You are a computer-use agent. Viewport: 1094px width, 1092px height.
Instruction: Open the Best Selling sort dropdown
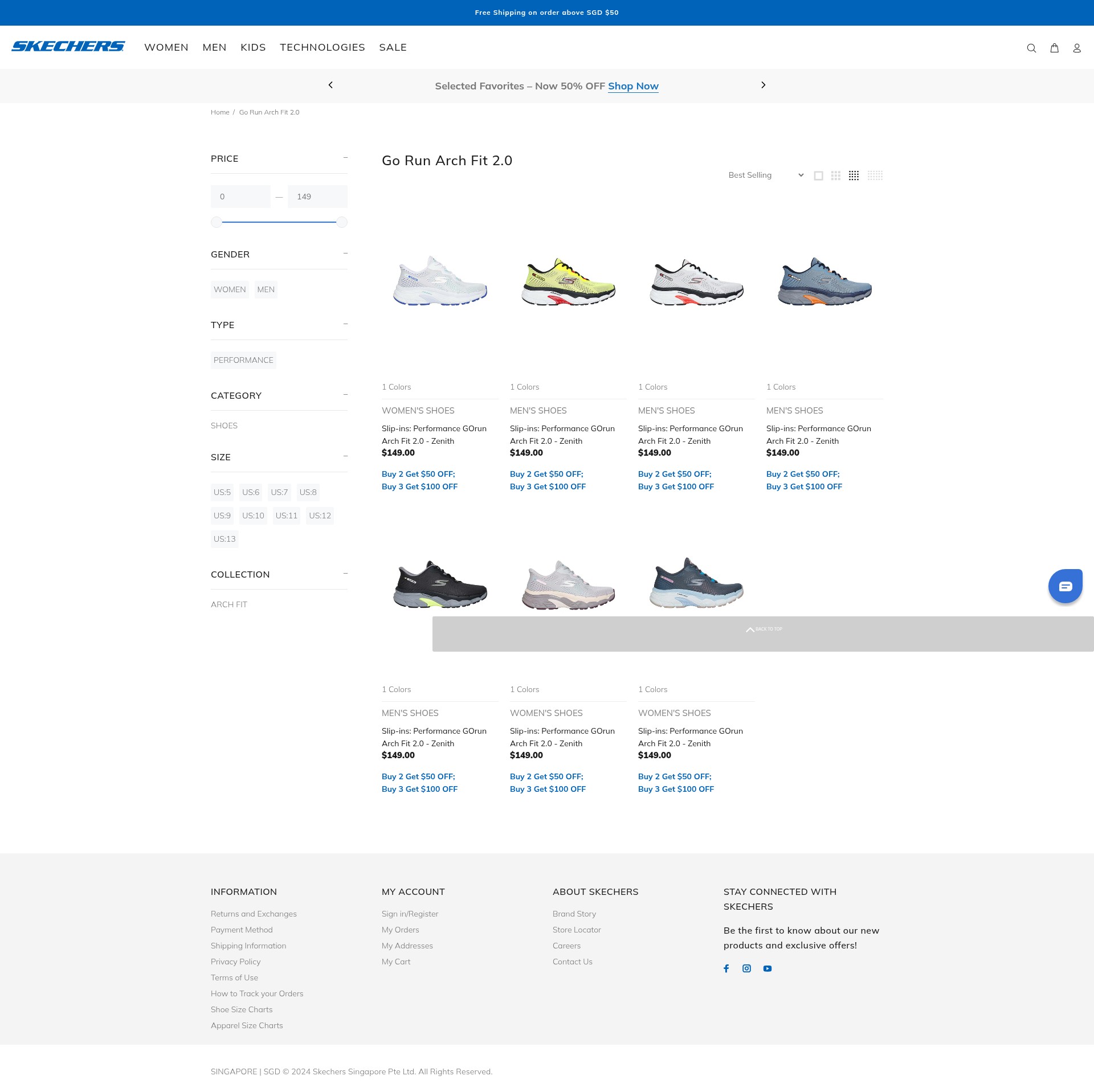(766, 175)
